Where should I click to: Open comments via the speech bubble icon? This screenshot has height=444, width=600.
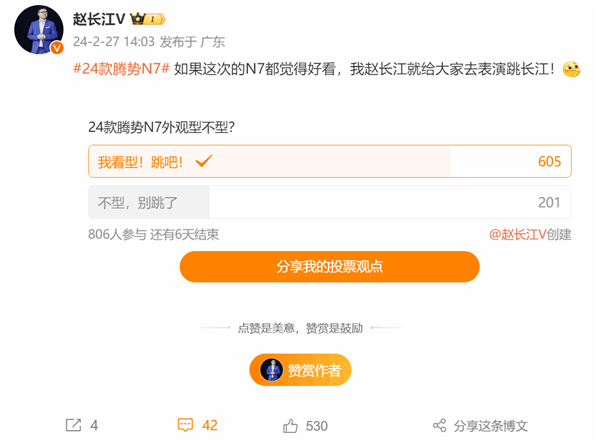pos(185,425)
